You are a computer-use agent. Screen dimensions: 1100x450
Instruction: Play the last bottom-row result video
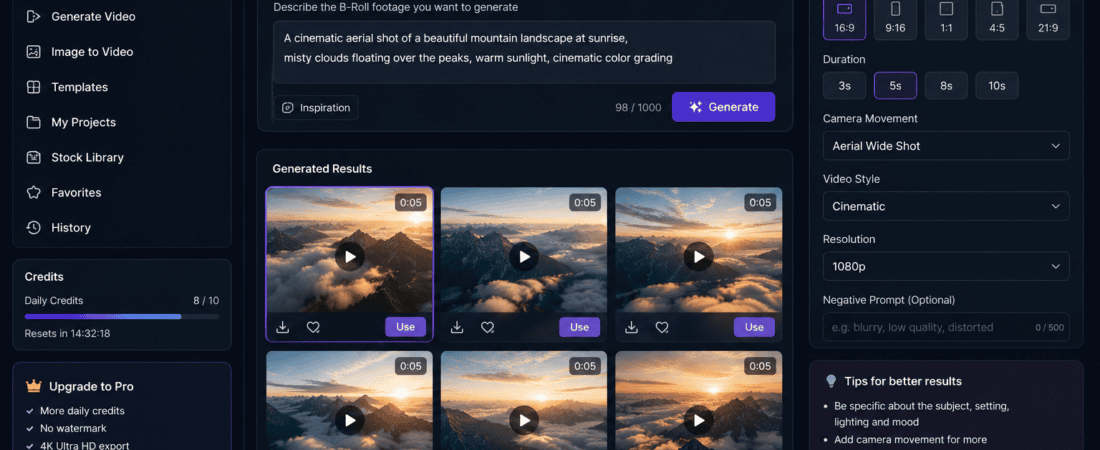[699, 421]
